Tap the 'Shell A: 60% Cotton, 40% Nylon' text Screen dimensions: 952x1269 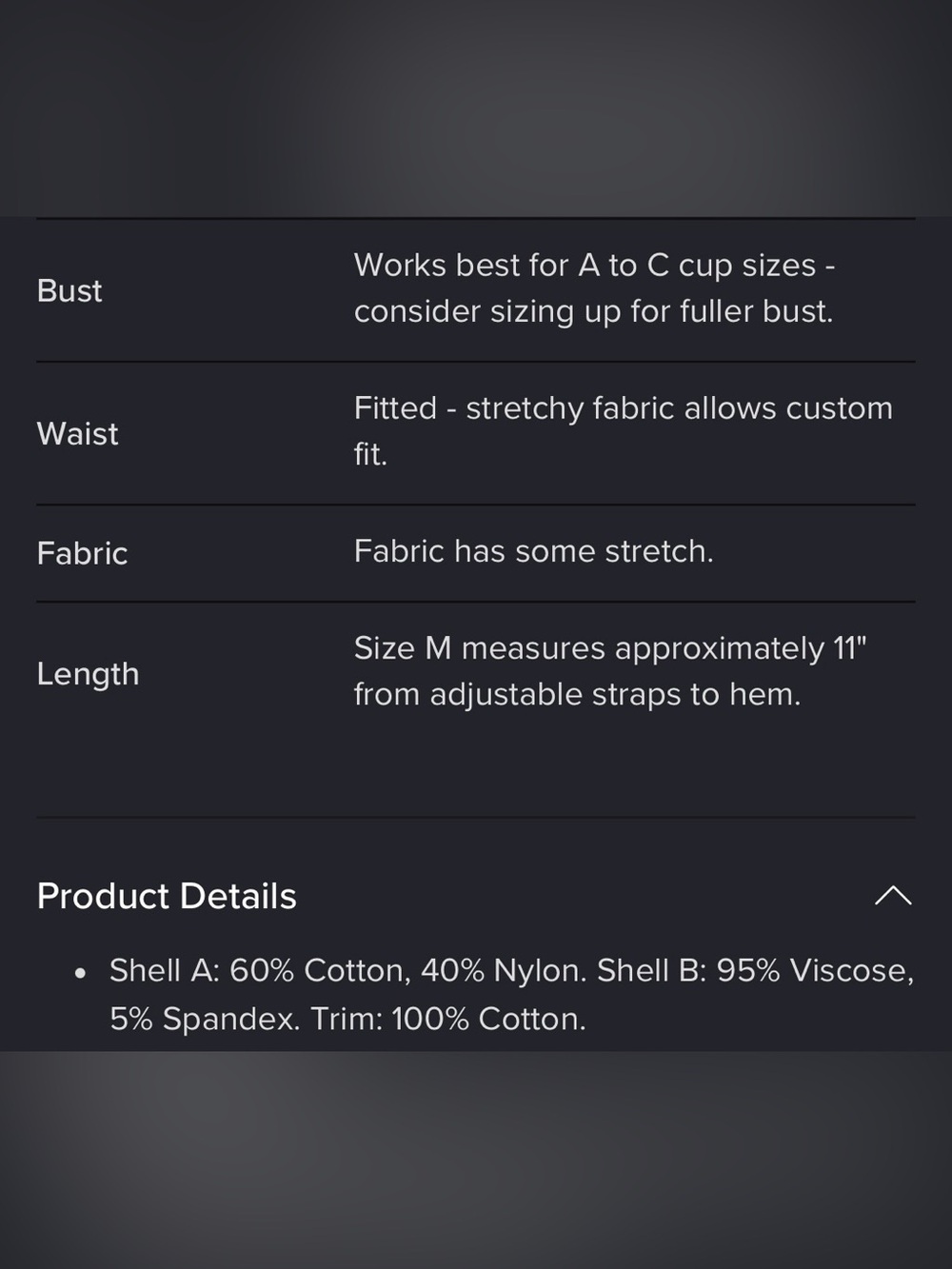click(x=347, y=970)
